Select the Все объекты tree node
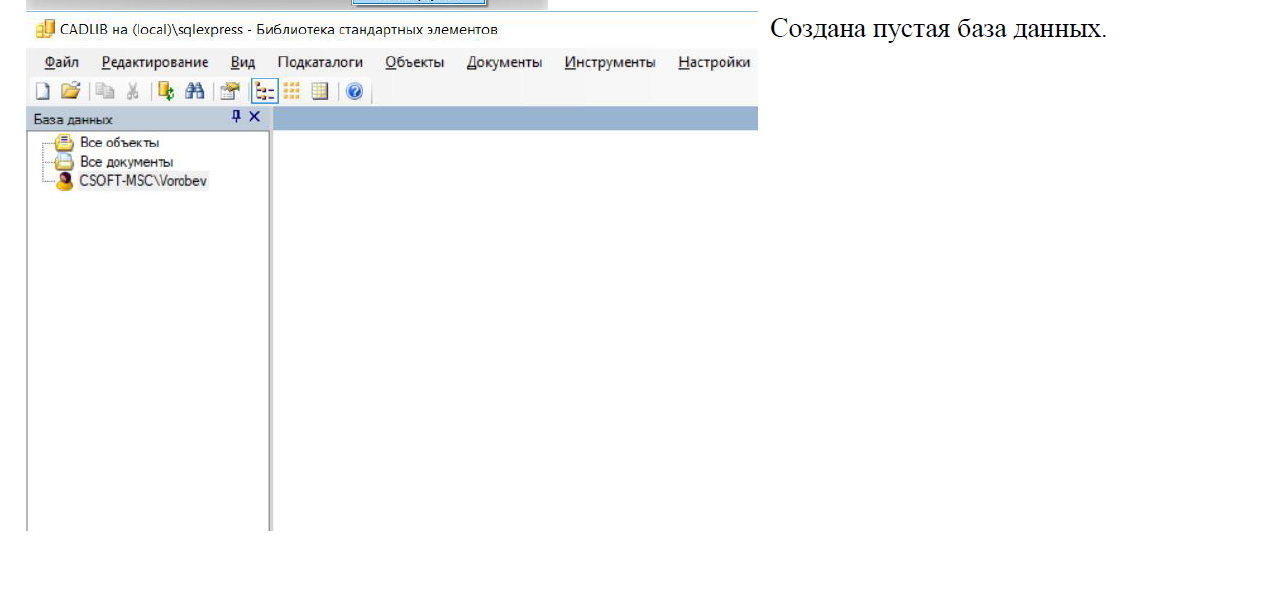The height and width of the screenshot is (596, 1262). pos(119,143)
